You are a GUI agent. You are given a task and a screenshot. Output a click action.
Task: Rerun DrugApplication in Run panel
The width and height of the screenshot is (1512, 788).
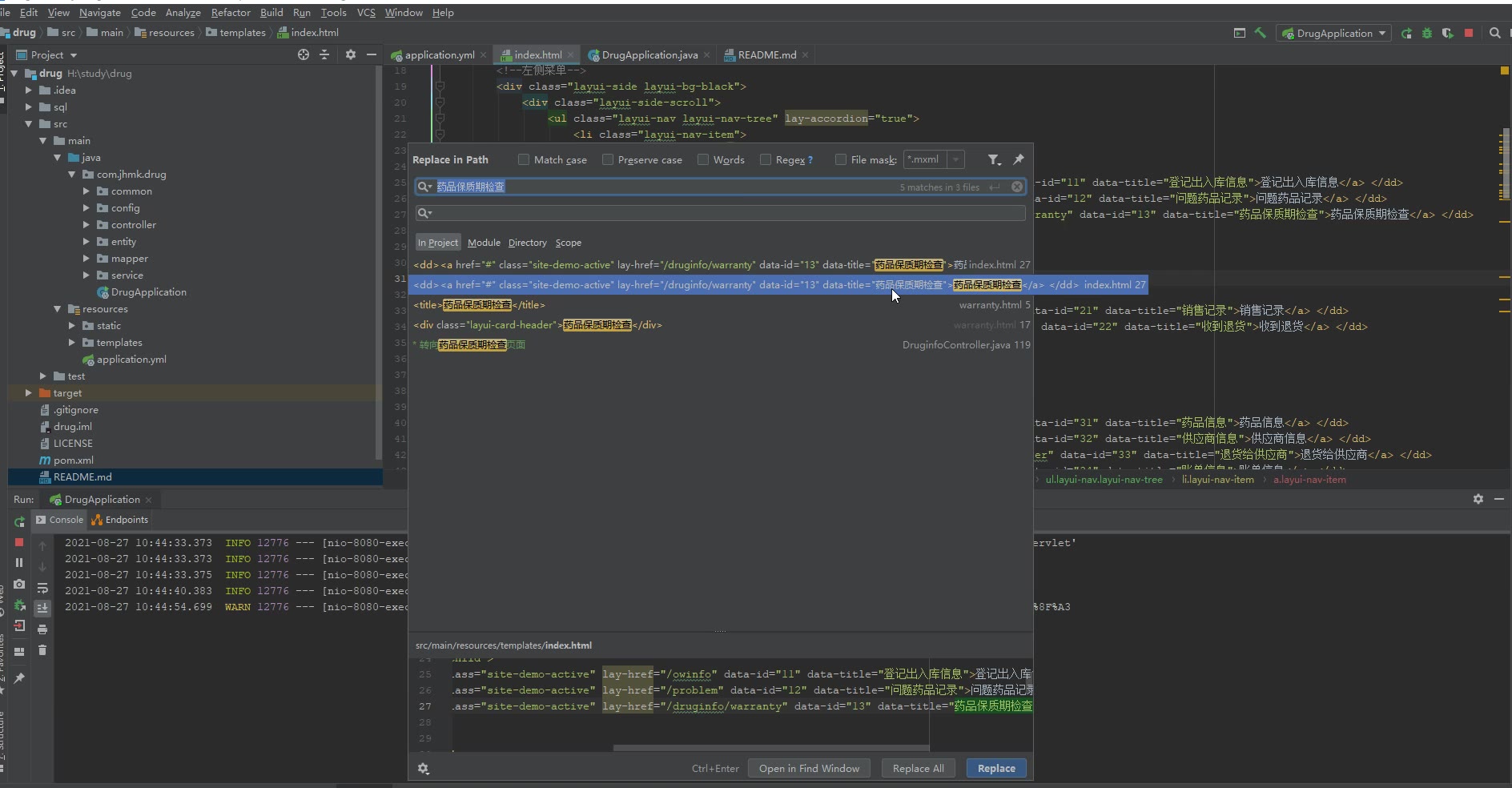[x=19, y=522]
